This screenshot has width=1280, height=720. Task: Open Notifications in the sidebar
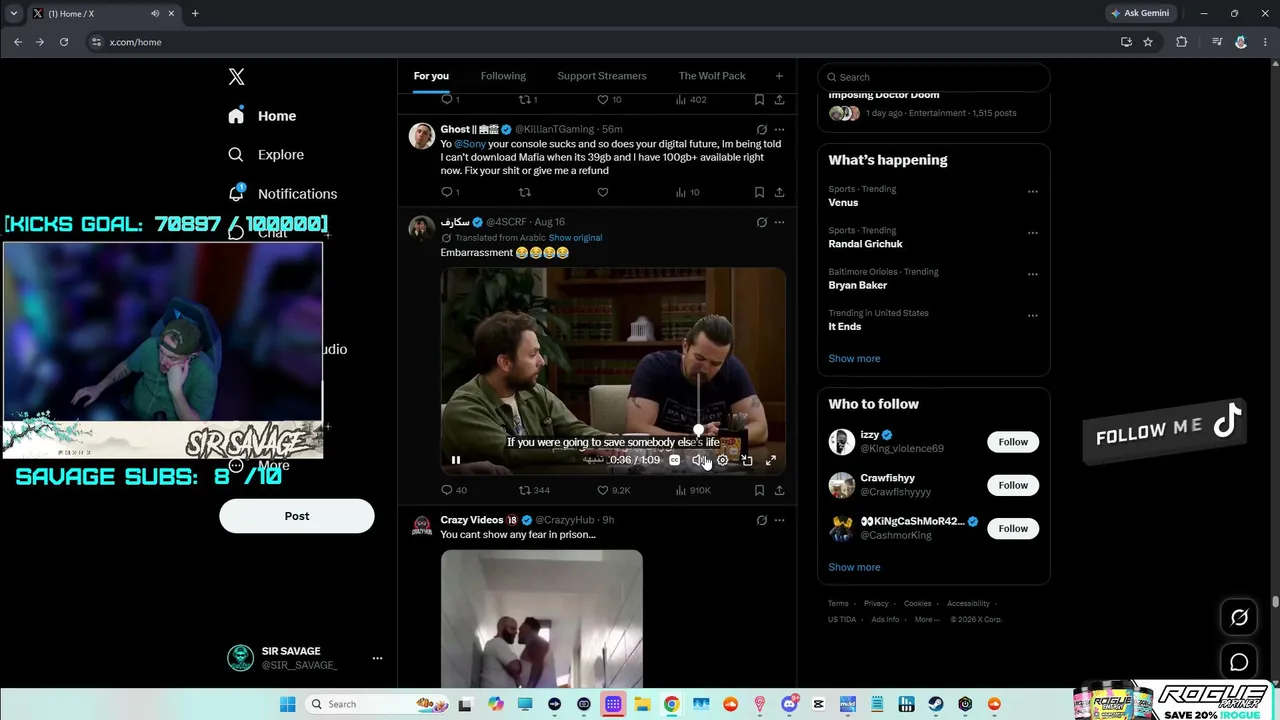(282, 193)
